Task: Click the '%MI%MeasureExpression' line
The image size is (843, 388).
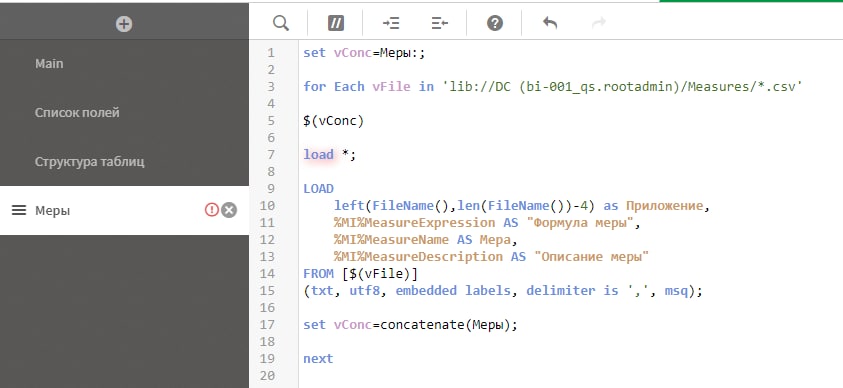Action: [x=487, y=222]
